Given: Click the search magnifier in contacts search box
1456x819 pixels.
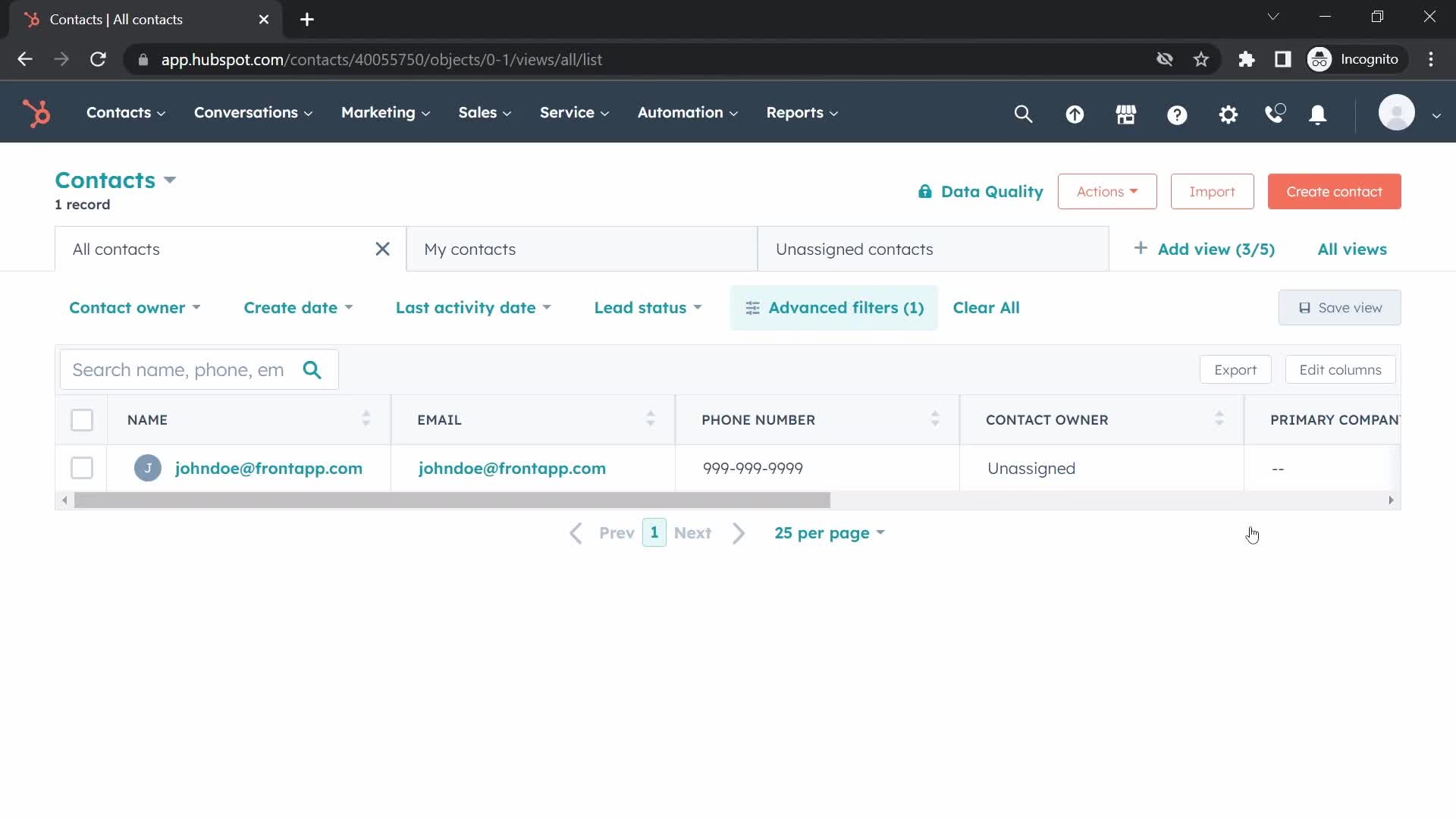Looking at the screenshot, I should [x=312, y=369].
